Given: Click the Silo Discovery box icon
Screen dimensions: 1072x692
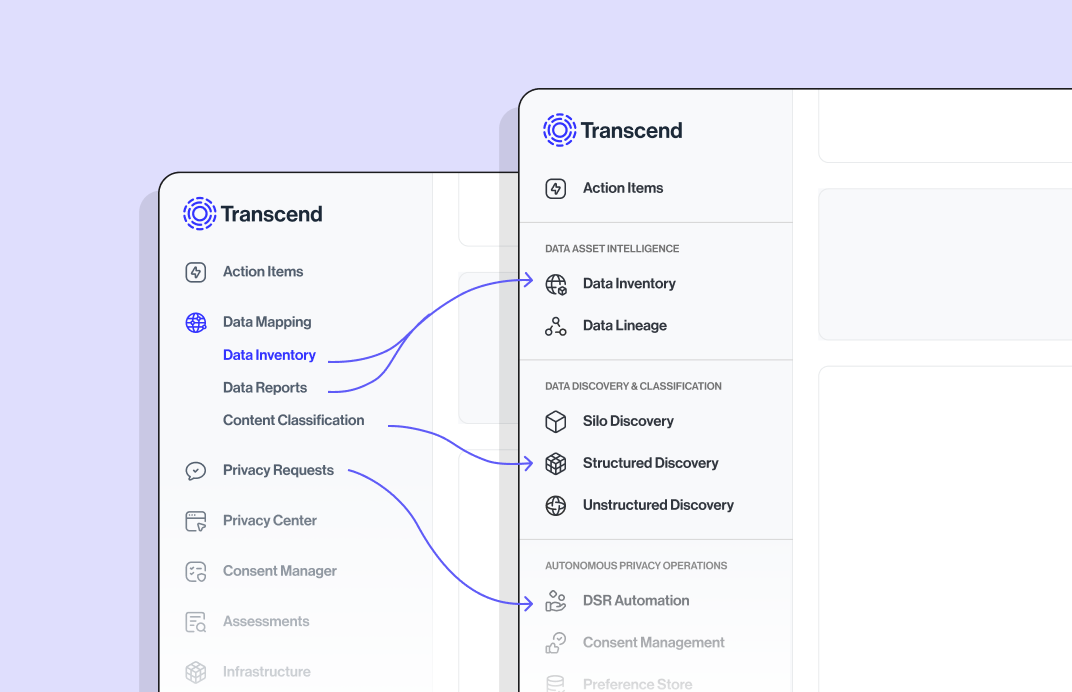Looking at the screenshot, I should tap(556, 421).
